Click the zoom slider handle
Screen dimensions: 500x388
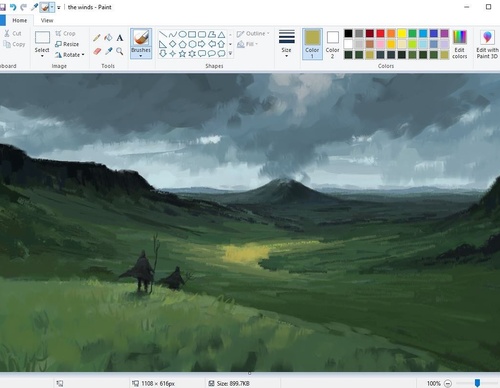tap(477, 383)
